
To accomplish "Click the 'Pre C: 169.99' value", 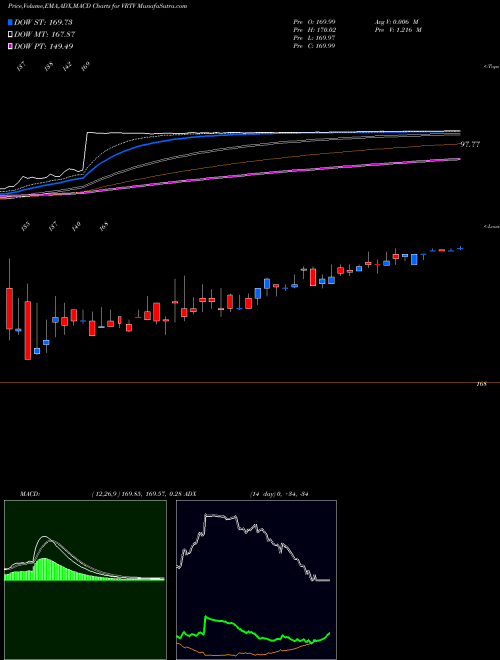I will 314,46.
